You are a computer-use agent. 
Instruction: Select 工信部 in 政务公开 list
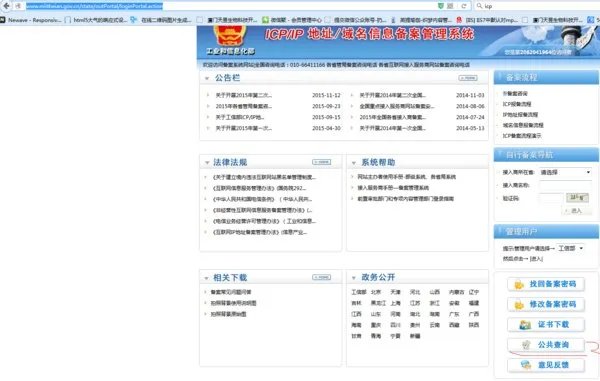coord(359,292)
